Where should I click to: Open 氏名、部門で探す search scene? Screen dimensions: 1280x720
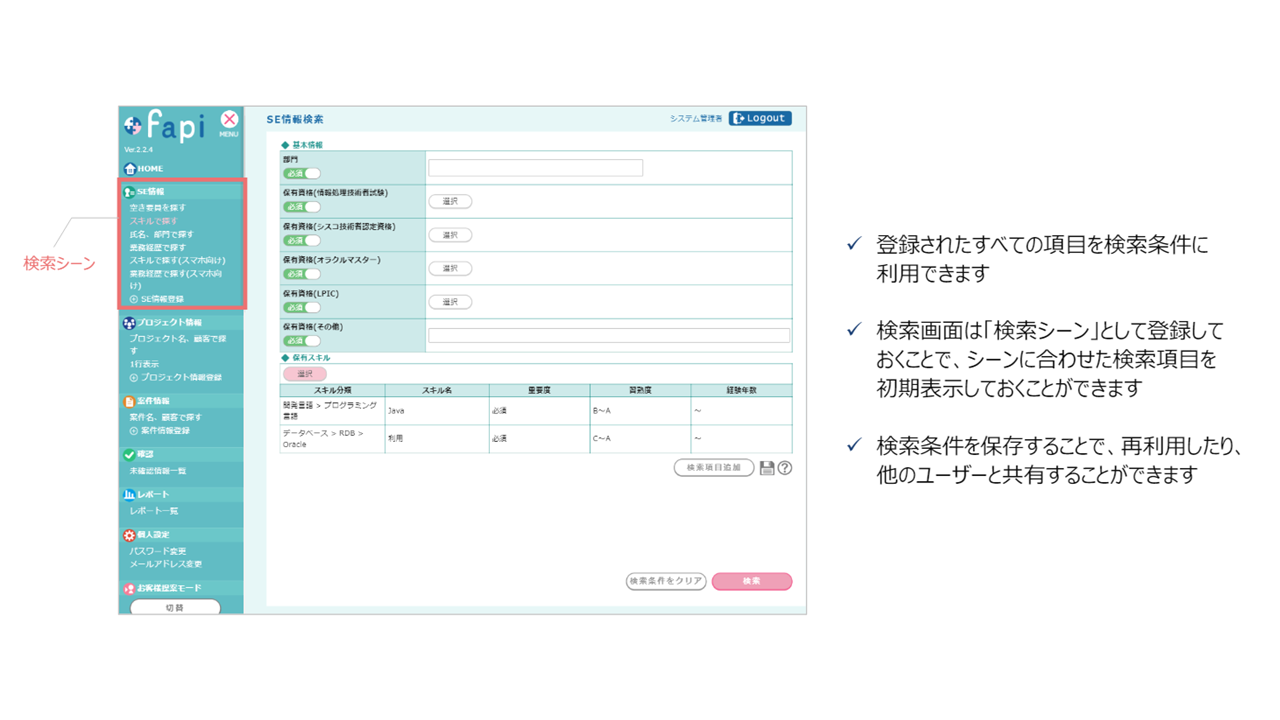(x=161, y=234)
